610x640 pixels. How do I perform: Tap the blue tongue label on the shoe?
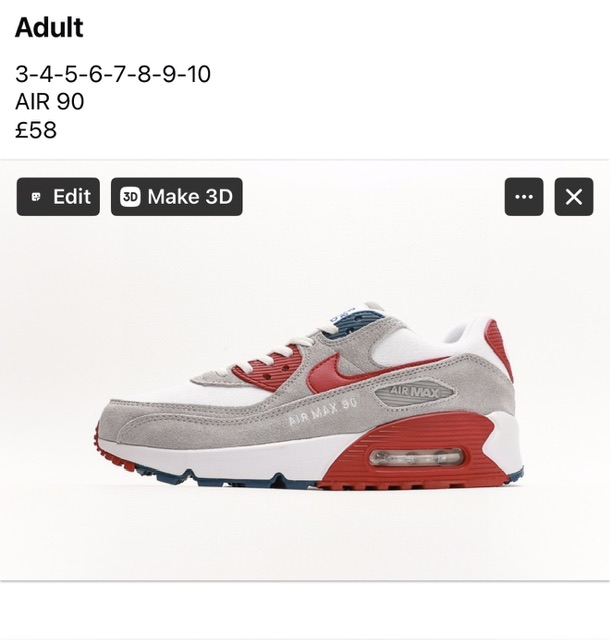342,316
